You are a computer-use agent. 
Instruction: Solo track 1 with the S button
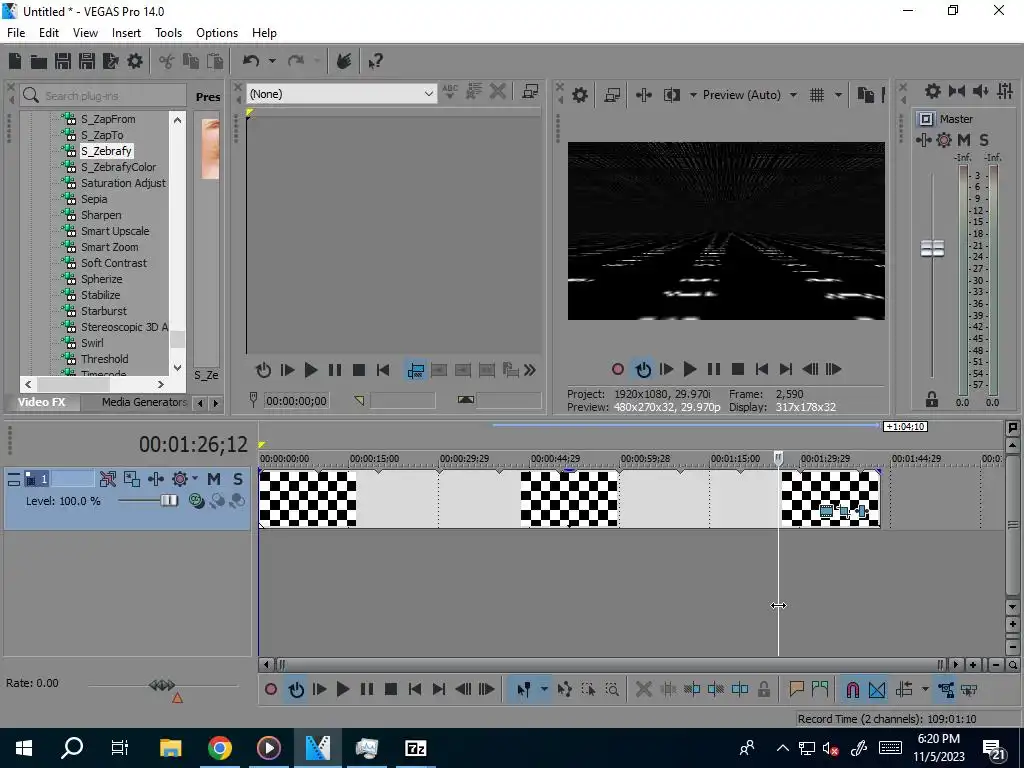click(x=238, y=479)
